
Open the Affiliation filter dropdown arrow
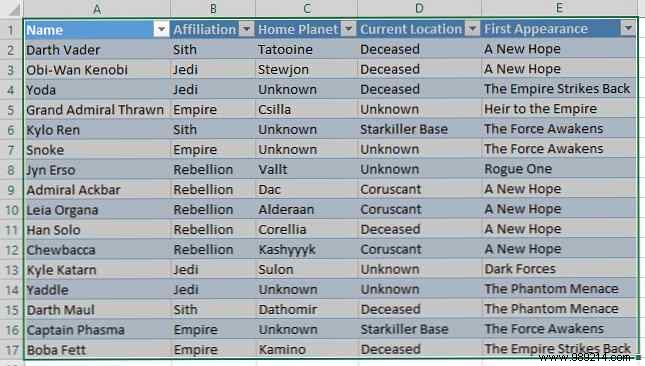[246, 29]
